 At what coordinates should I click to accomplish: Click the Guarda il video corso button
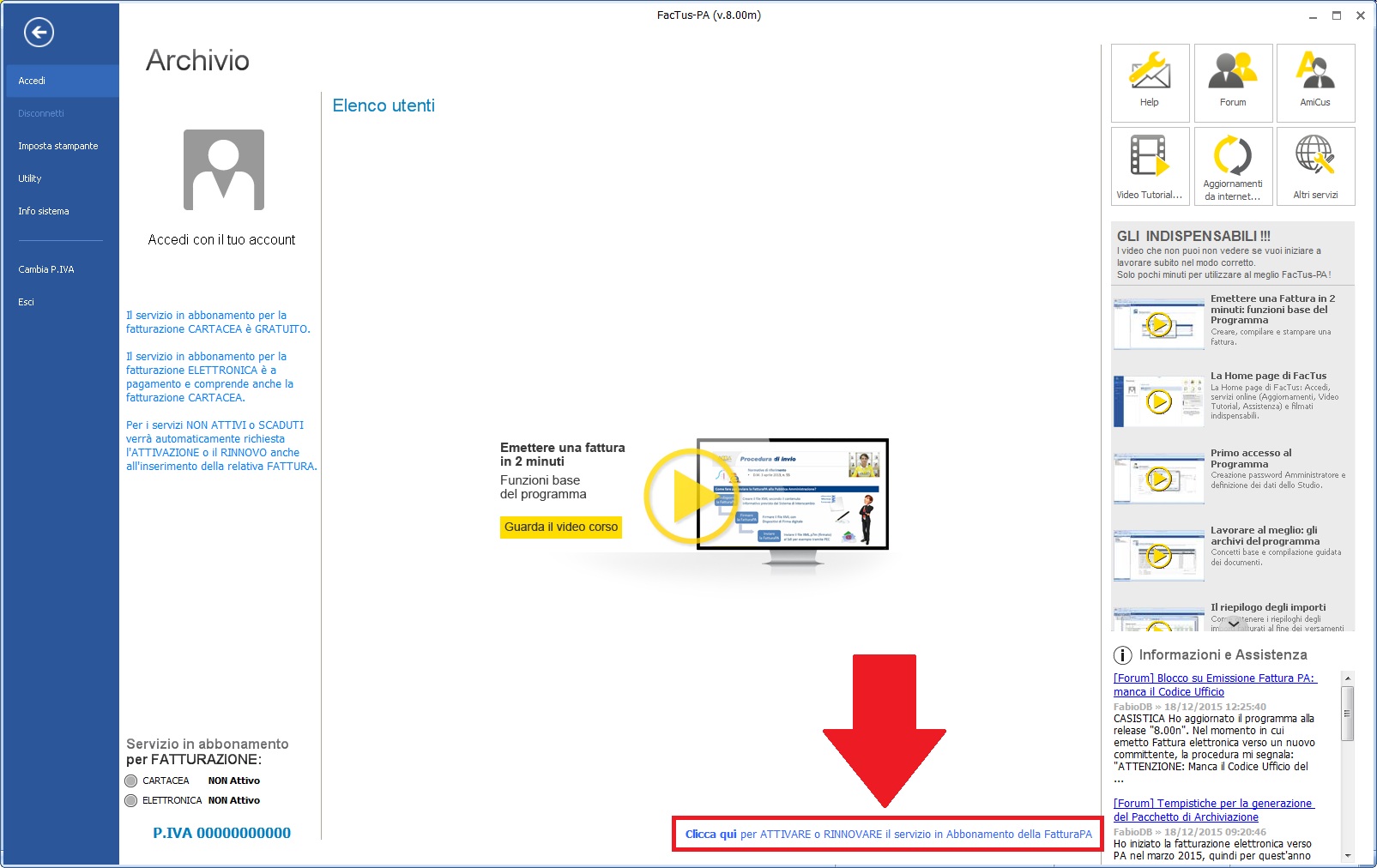pyautogui.click(x=561, y=527)
